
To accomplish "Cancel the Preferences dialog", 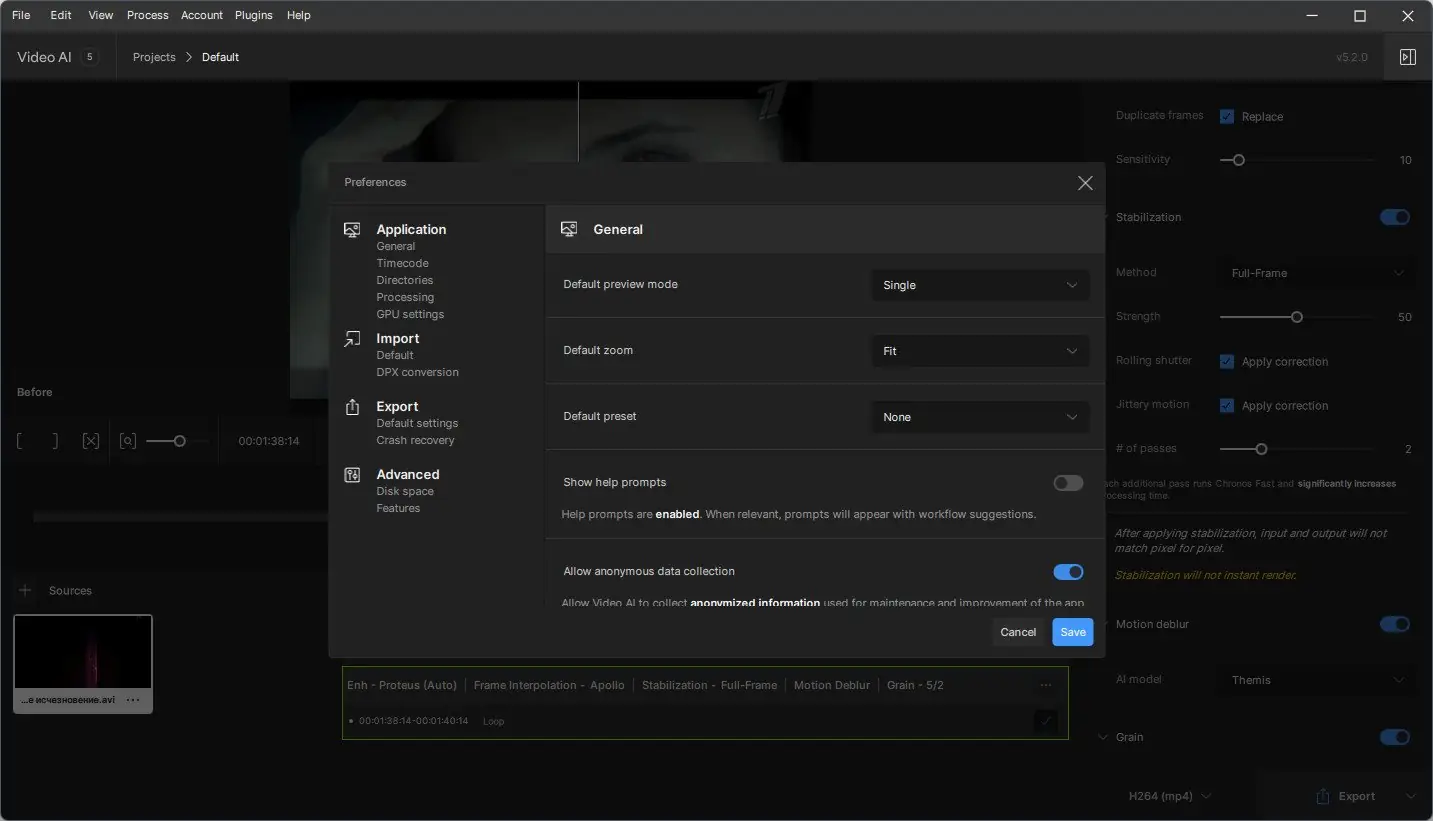I will 1018,632.
